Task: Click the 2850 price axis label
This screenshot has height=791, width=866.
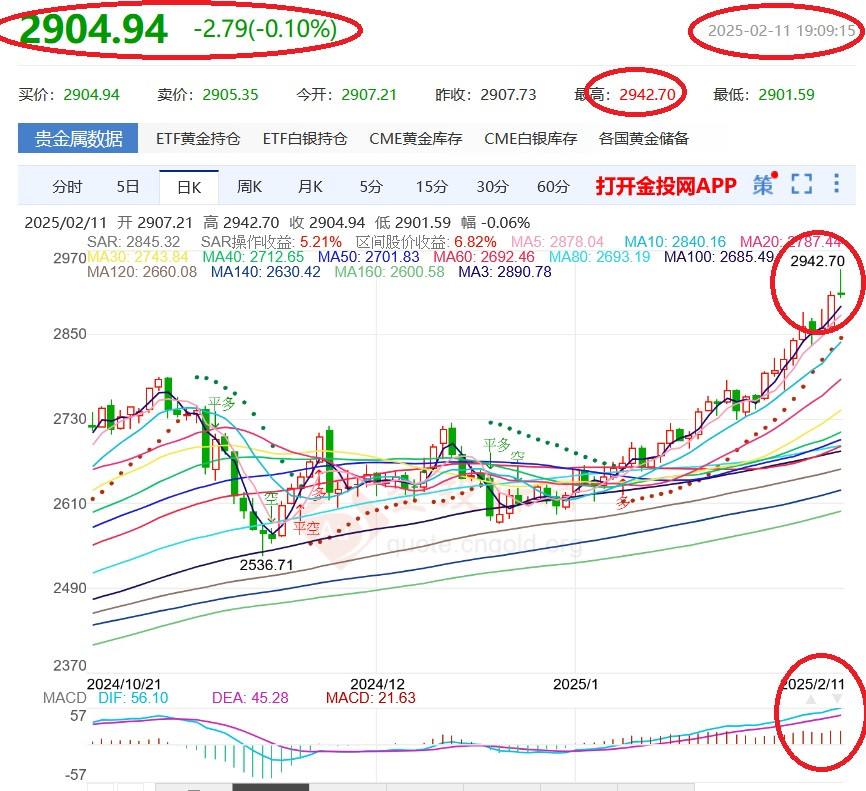Action: [x=70, y=334]
